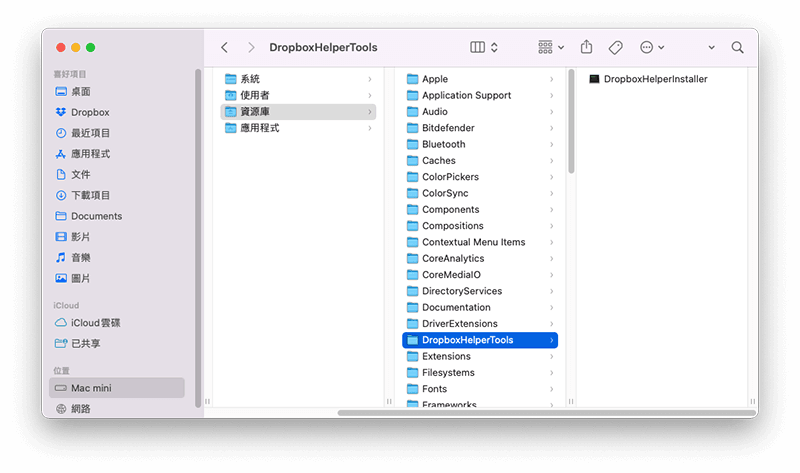Open the More actions ellipsis menu
This screenshot has width=800, height=473.
pos(652,47)
